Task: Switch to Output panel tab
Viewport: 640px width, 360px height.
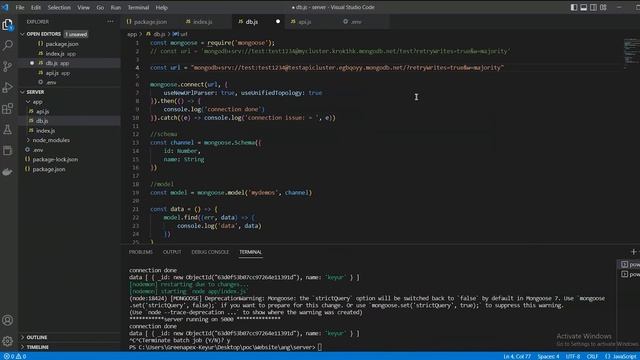Action: pyautogui.click(x=172, y=252)
